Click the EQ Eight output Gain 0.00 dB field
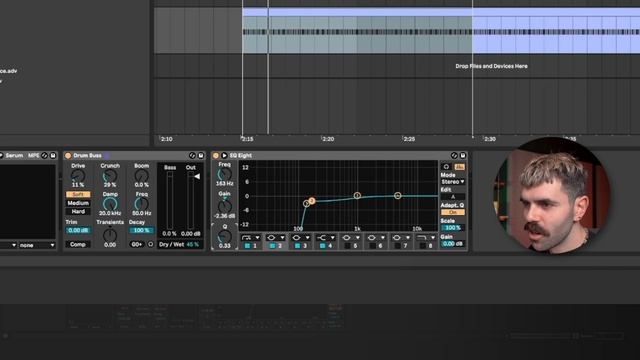Screen dimensions: 640x360 [x=453, y=244]
